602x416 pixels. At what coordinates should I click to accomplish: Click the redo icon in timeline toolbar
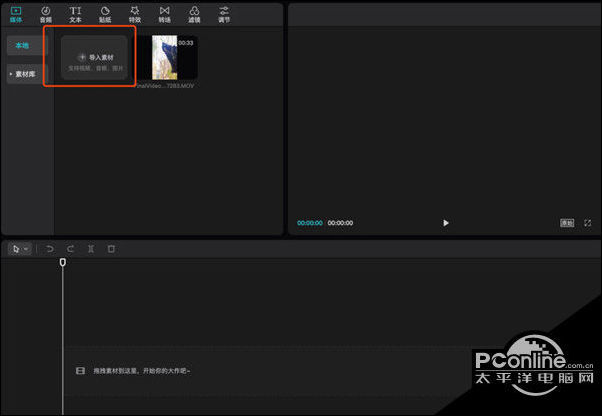coord(70,249)
